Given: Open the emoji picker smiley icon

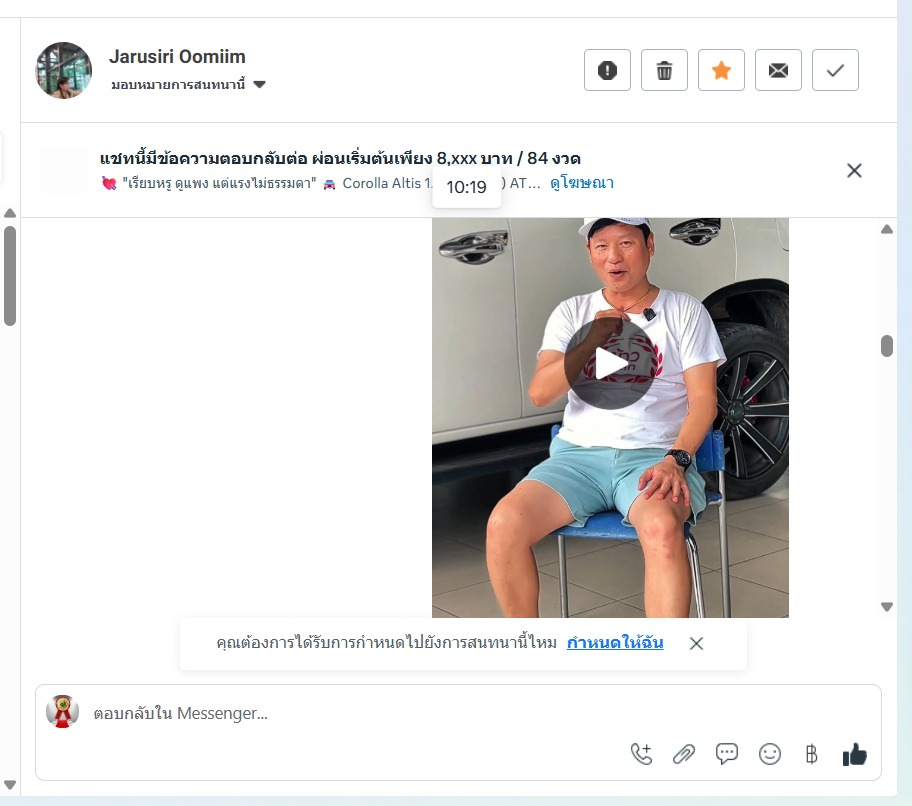Looking at the screenshot, I should (770, 754).
